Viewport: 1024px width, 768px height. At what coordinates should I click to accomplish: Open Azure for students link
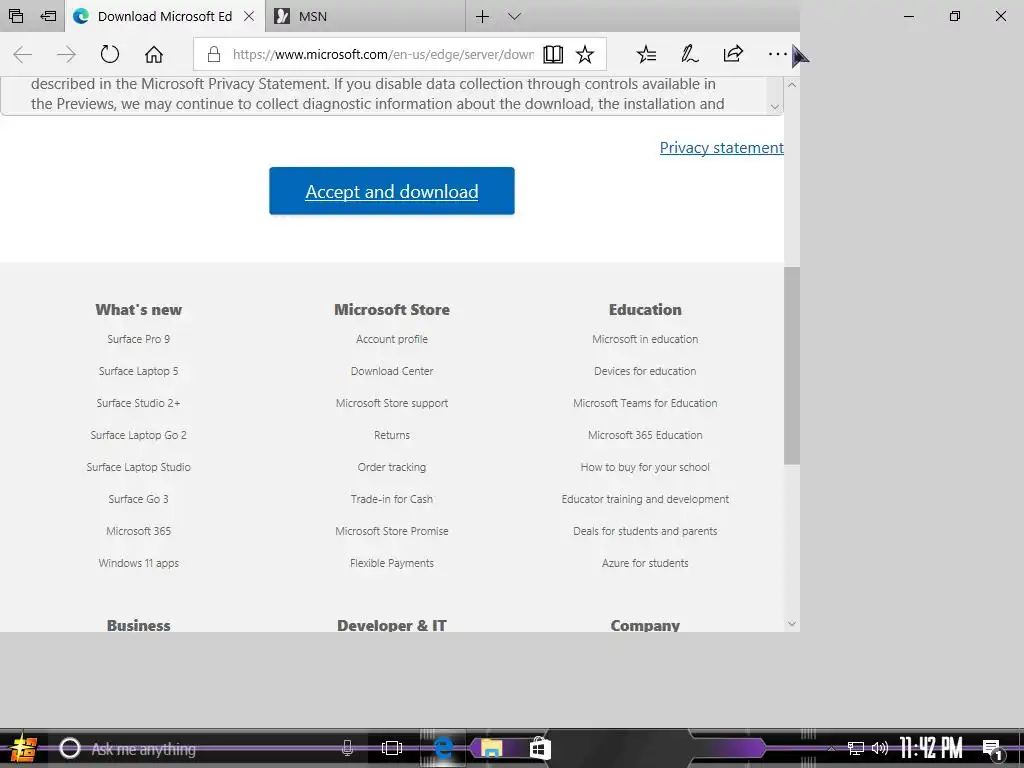click(645, 563)
